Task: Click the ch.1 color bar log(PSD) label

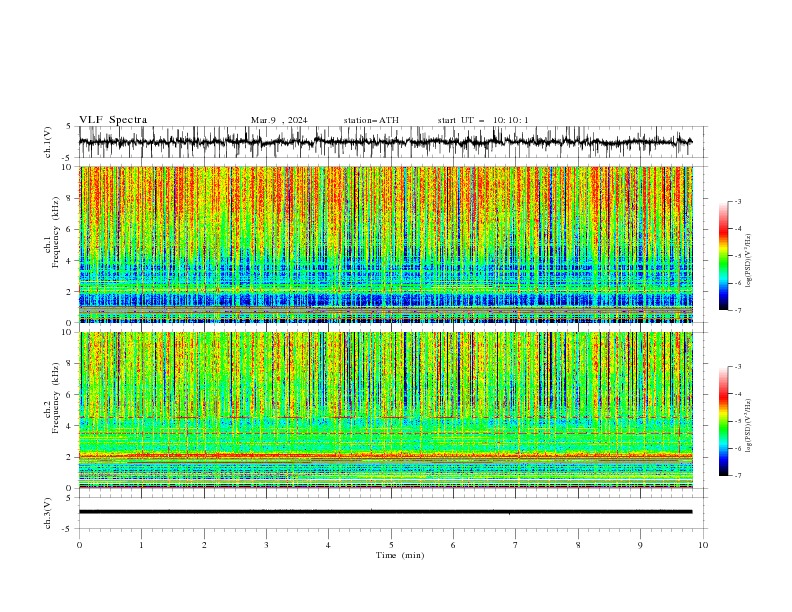Action: pyautogui.click(x=749, y=261)
